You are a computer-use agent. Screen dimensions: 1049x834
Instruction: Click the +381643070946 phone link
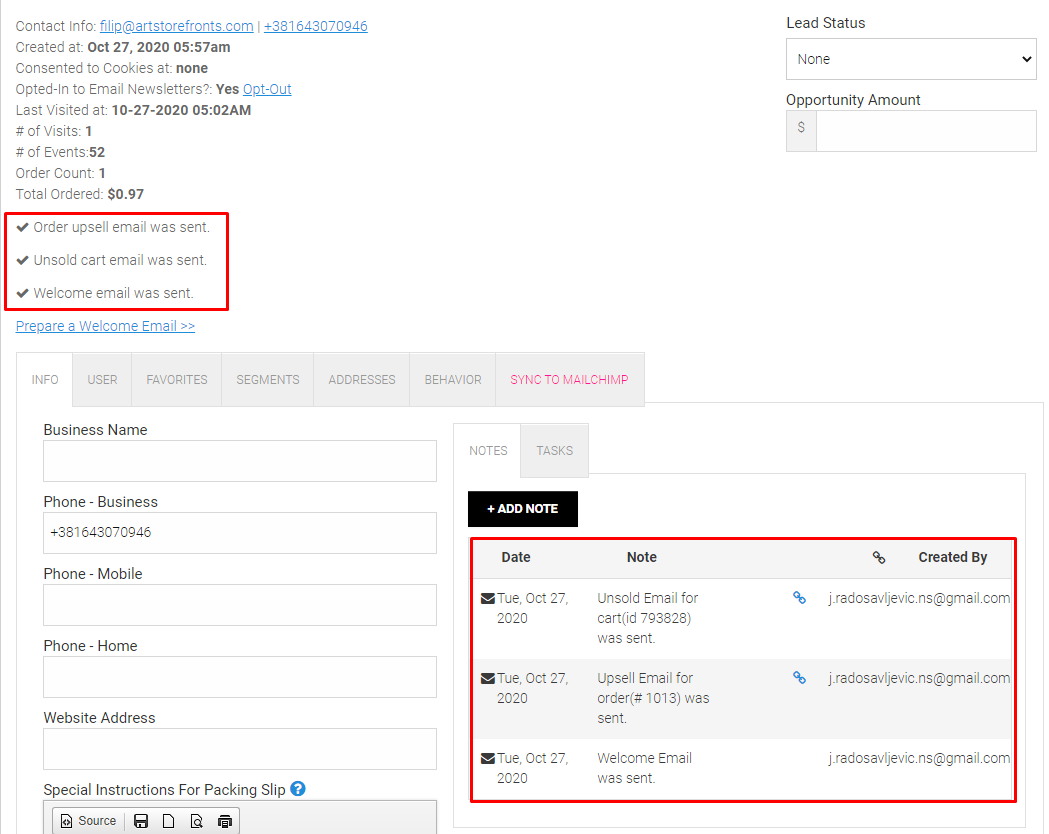pyautogui.click(x=316, y=26)
